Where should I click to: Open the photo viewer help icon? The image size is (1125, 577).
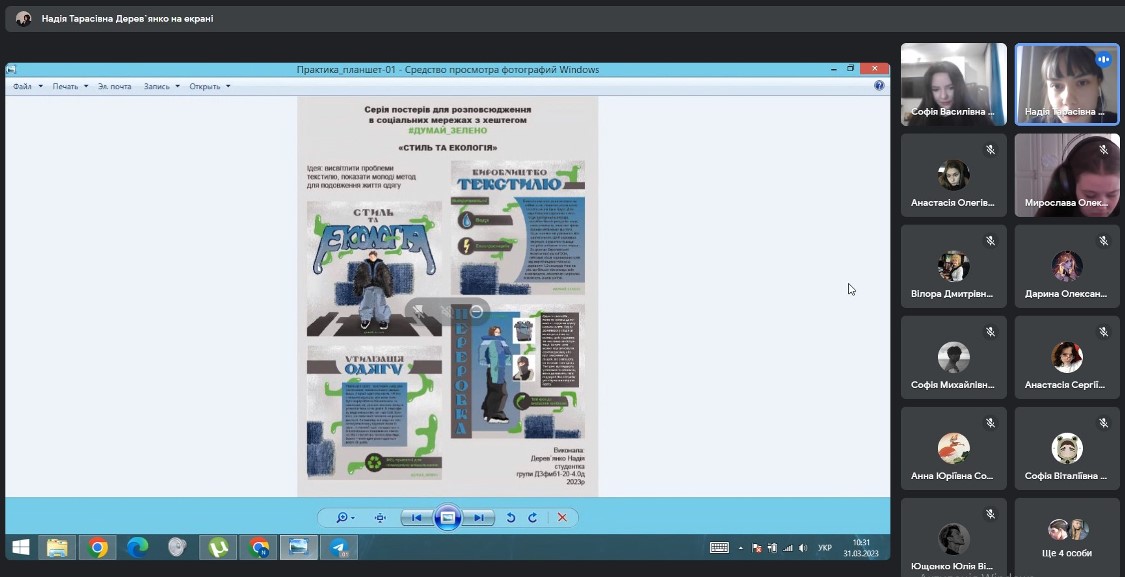pyautogui.click(x=879, y=86)
